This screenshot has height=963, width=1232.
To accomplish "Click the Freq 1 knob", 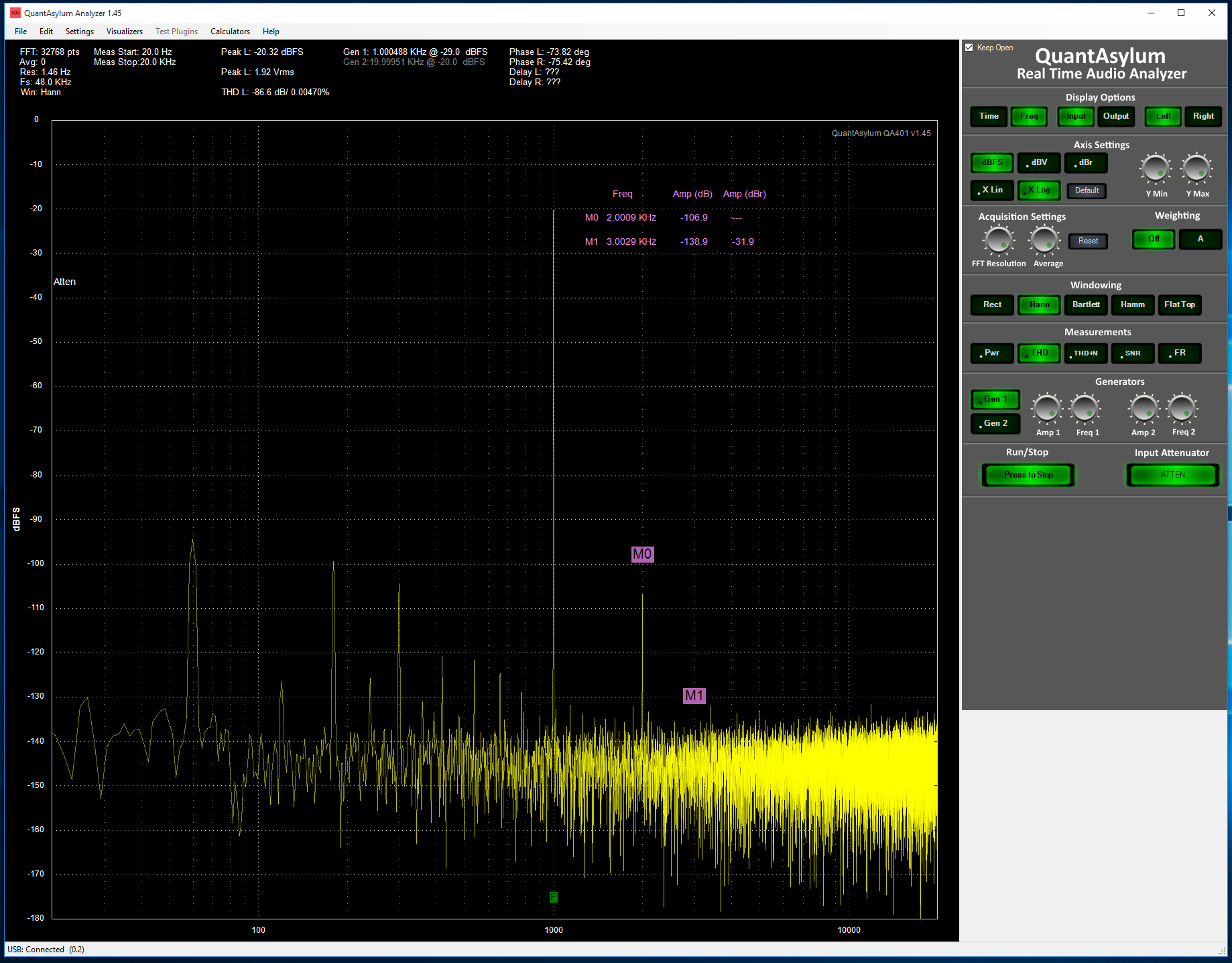I will [x=1085, y=408].
